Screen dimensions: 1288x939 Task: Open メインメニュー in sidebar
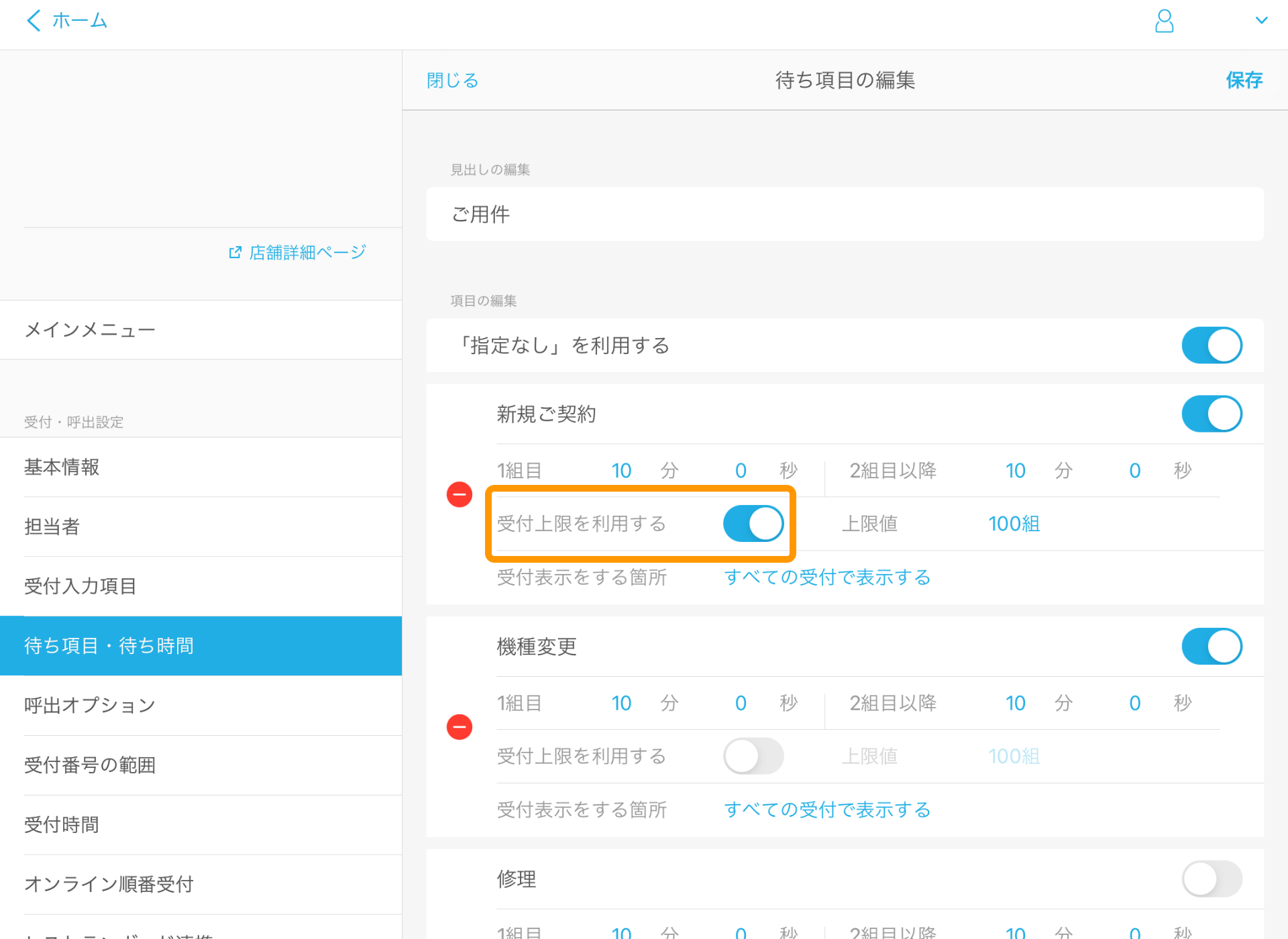click(x=201, y=330)
